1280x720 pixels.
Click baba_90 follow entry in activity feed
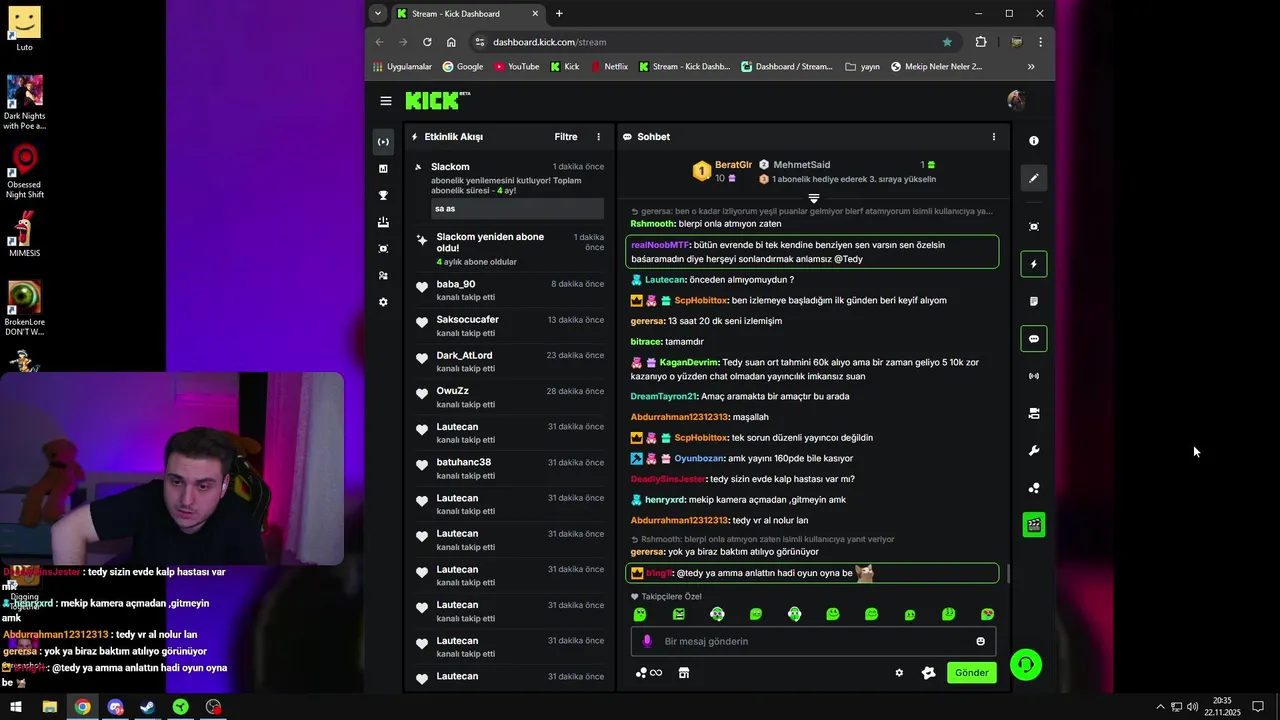[x=509, y=290]
